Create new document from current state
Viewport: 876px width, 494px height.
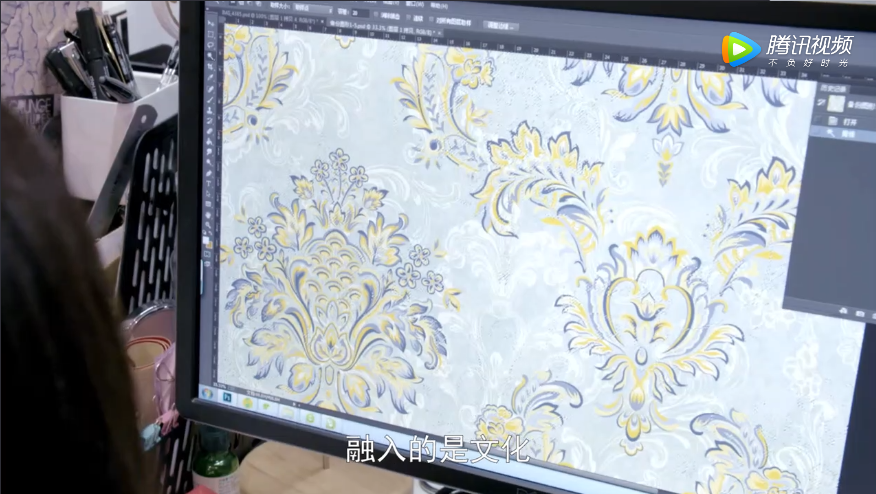click(x=843, y=311)
